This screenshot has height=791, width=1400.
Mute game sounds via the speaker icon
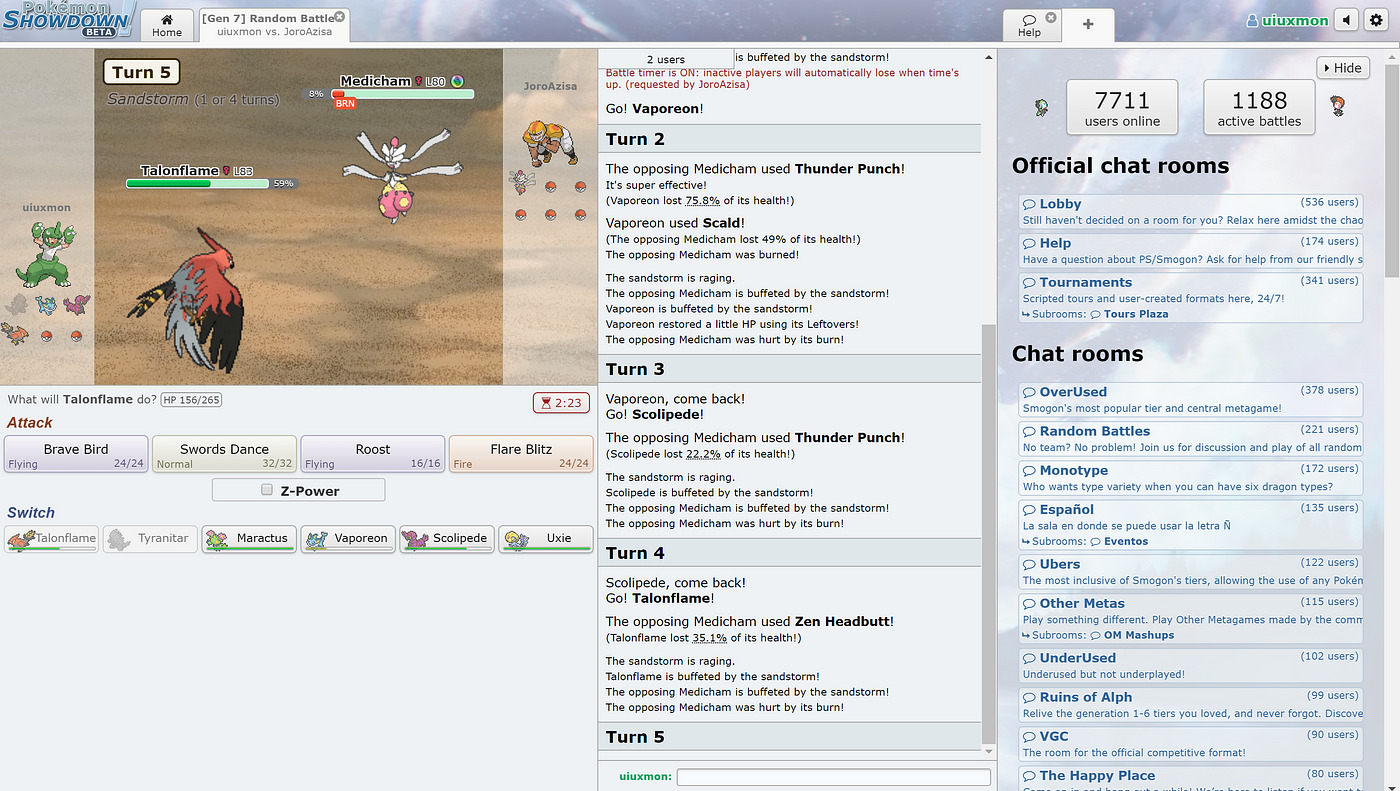click(1345, 19)
